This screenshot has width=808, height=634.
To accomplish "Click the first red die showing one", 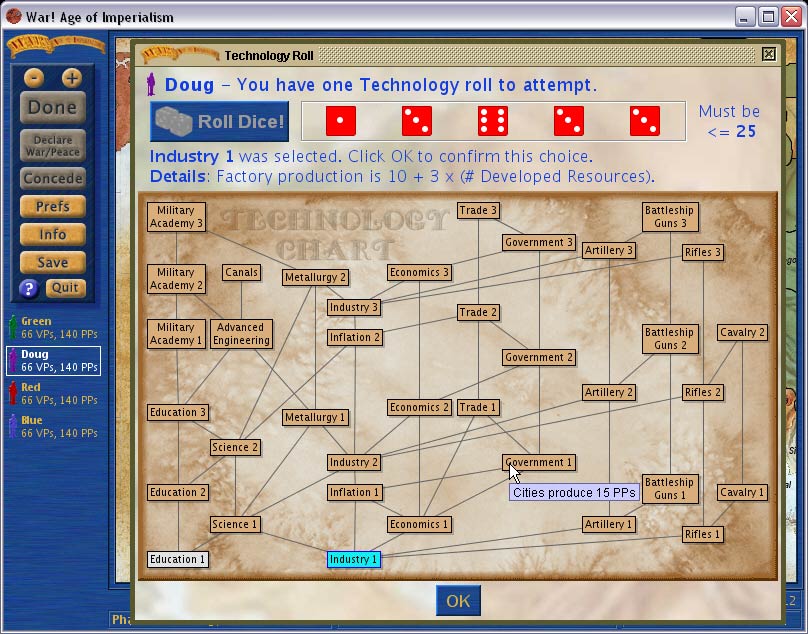I will [x=341, y=121].
